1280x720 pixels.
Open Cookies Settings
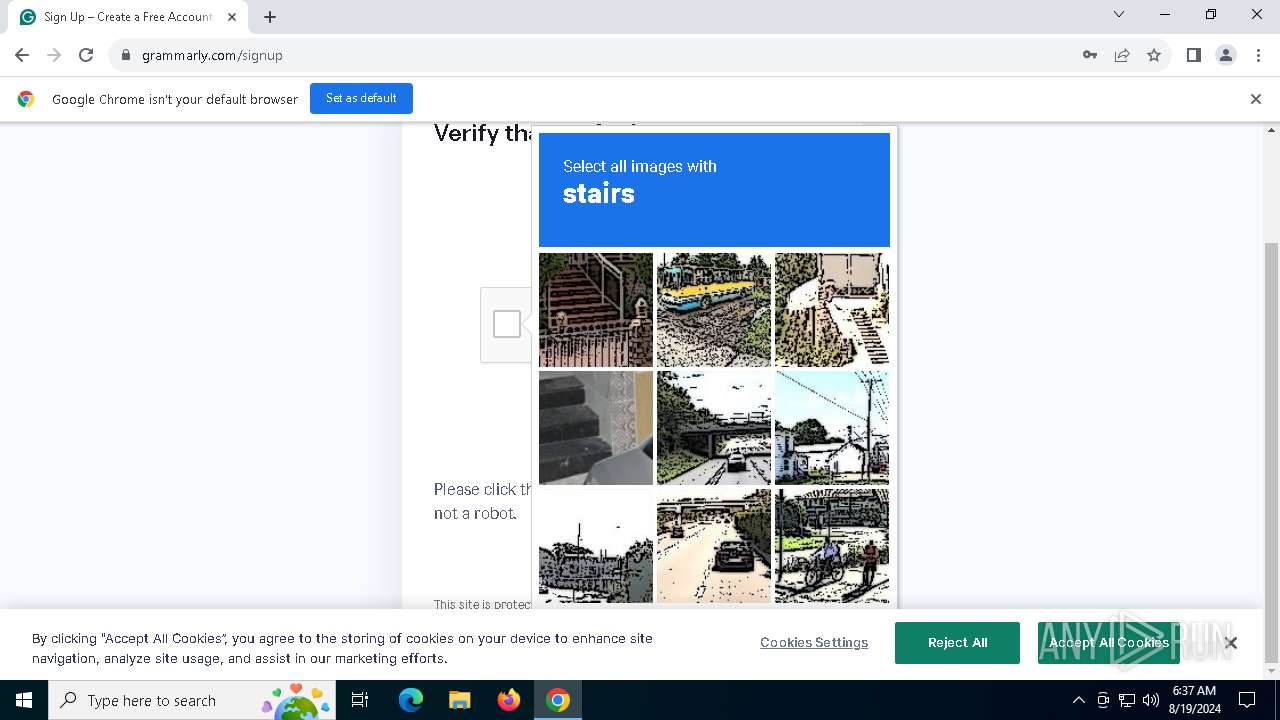point(814,642)
